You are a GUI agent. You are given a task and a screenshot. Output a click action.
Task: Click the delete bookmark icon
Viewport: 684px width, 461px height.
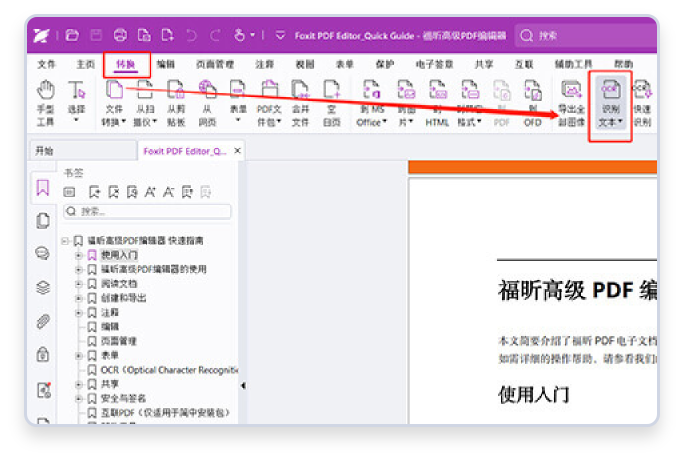(x=113, y=192)
